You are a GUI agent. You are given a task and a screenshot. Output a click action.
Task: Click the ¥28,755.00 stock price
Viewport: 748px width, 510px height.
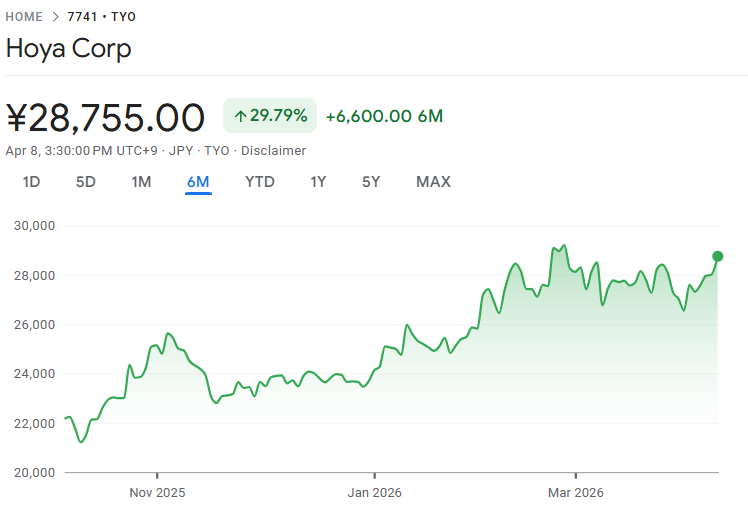(105, 117)
